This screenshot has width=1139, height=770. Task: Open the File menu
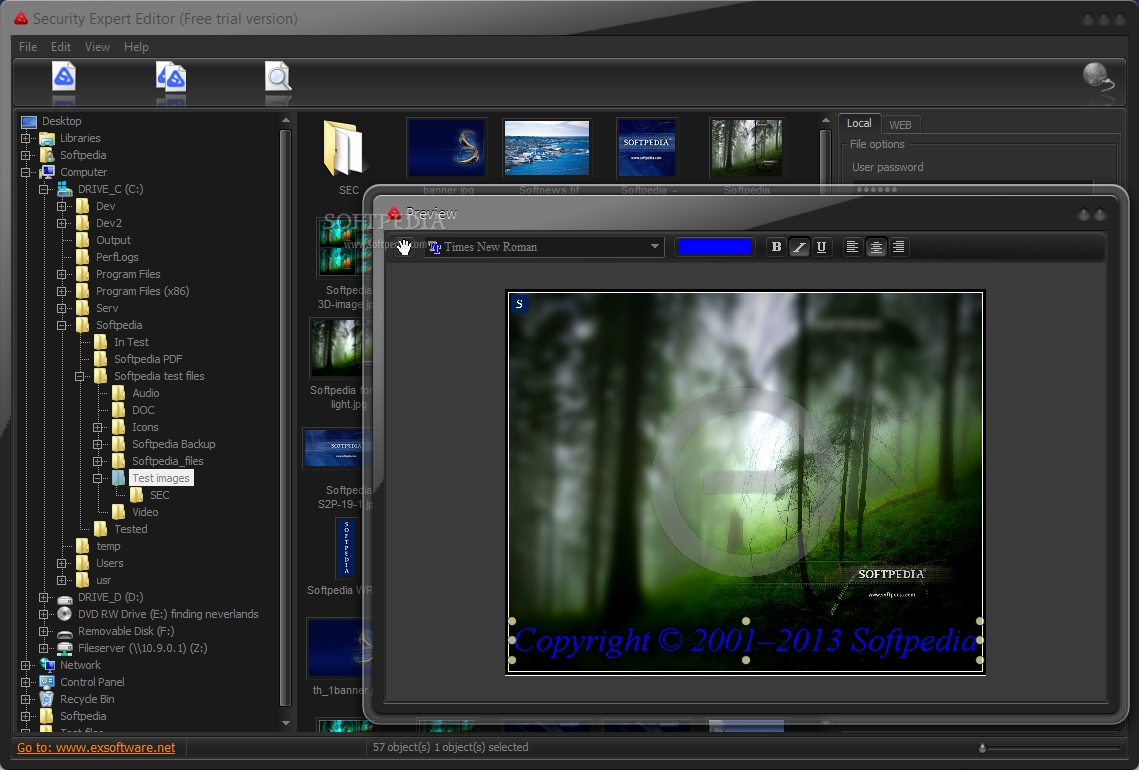click(28, 46)
